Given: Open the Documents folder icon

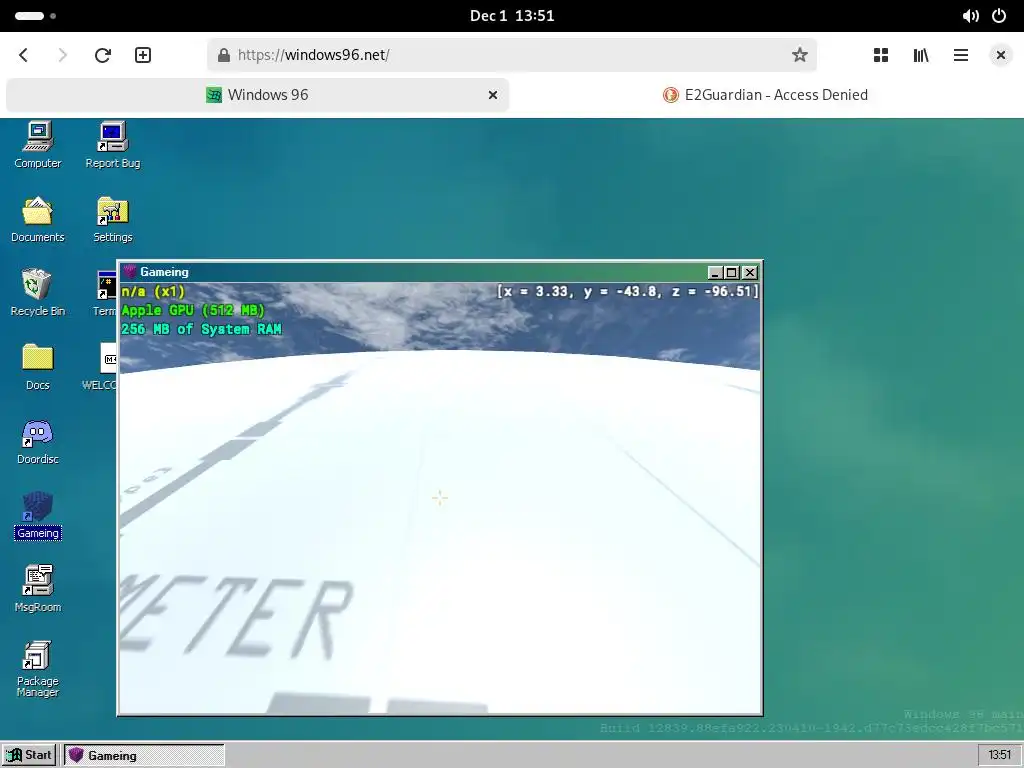Looking at the screenshot, I should (x=38, y=219).
